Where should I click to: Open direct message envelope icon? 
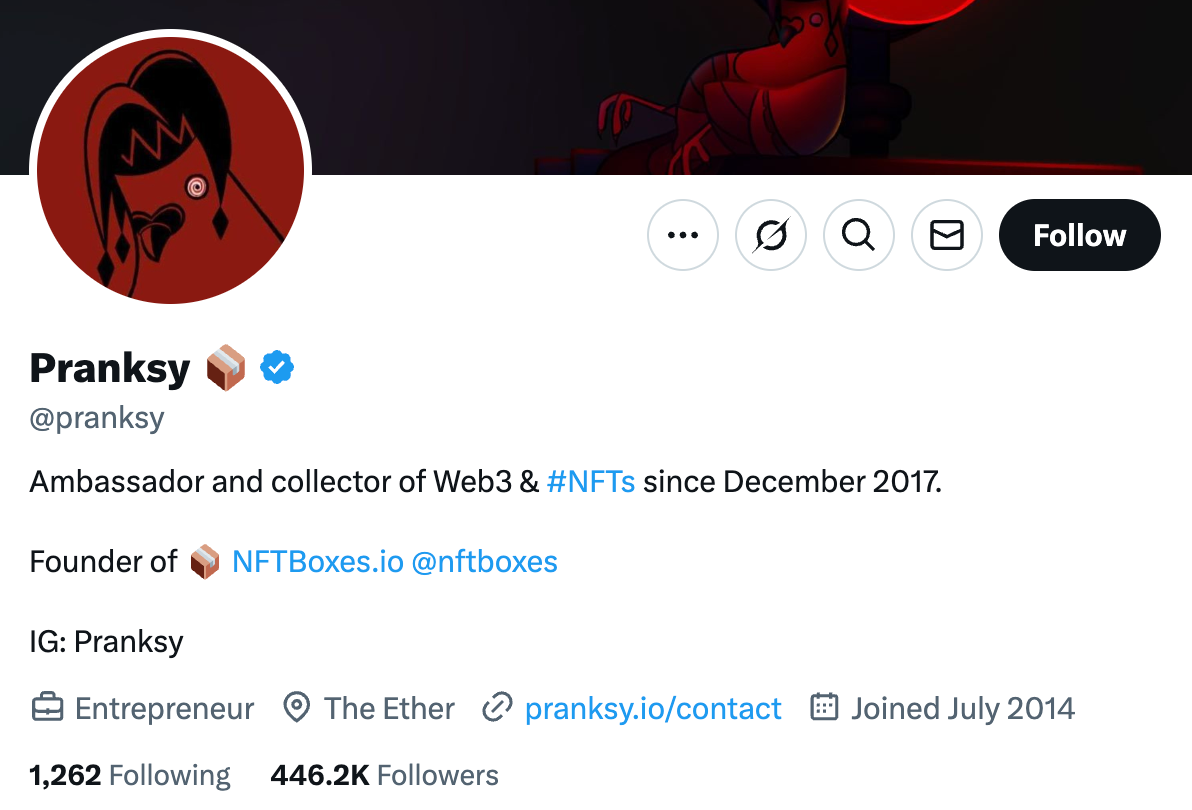(947, 235)
